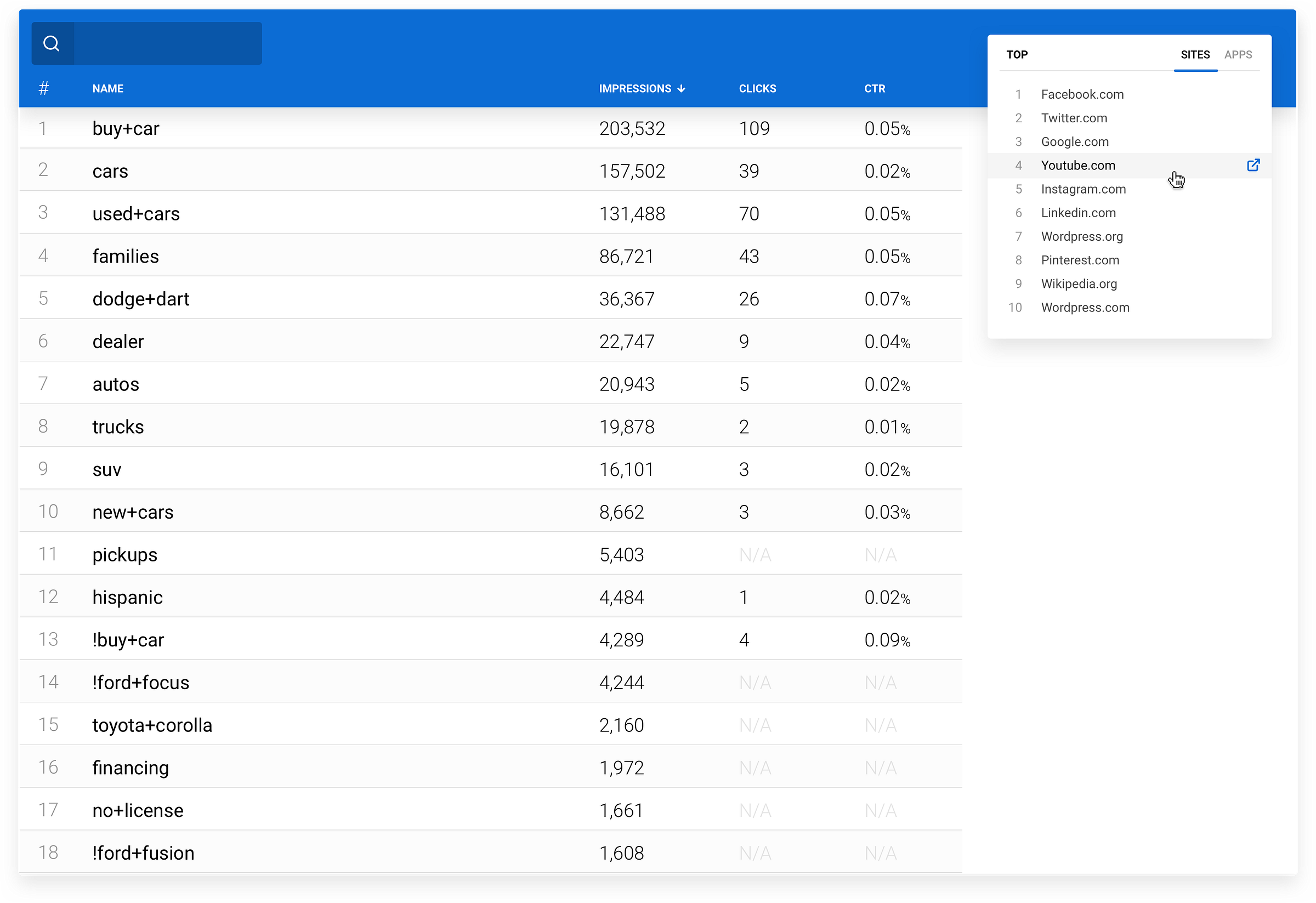Image resolution: width=1316 pixels, height=903 pixels.
Task: Click the toyota+corolla keyword row
Action: 152,725
